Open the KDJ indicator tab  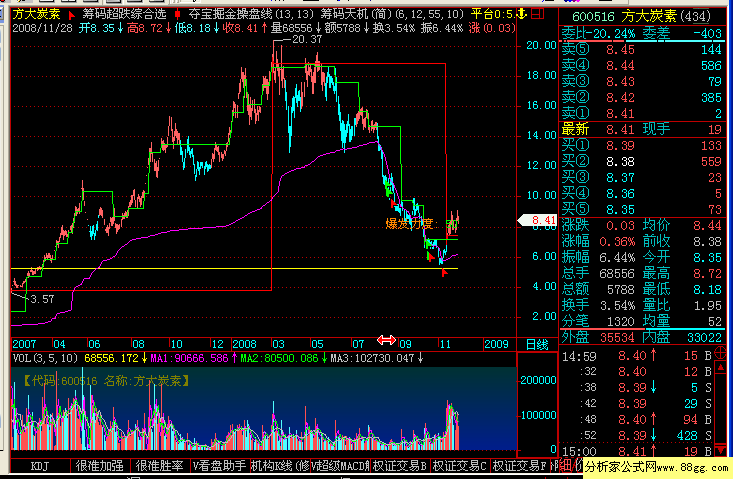pyautogui.click(x=40, y=466)
